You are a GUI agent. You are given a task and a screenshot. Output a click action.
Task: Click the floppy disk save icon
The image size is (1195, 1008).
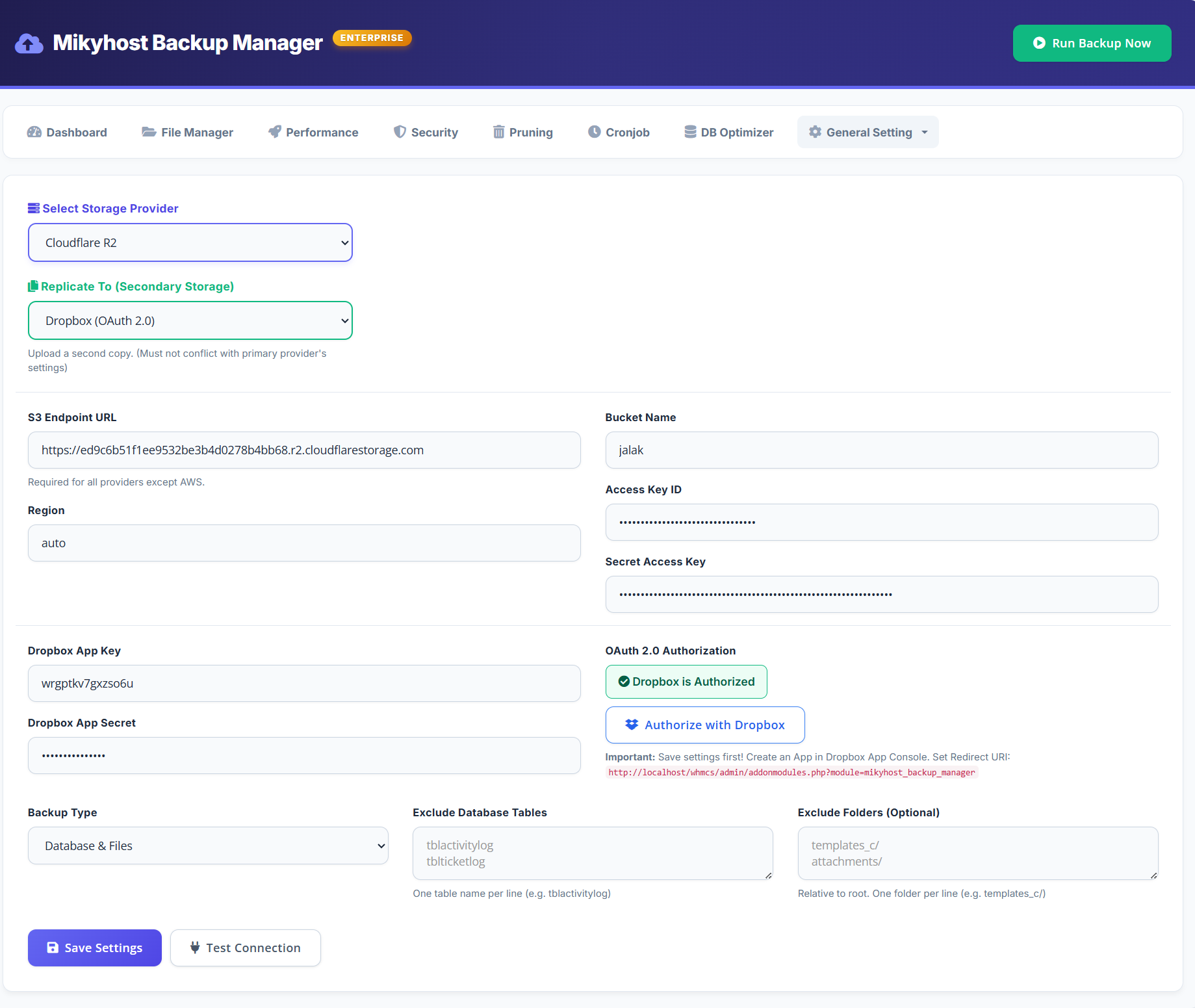[53, 948]
